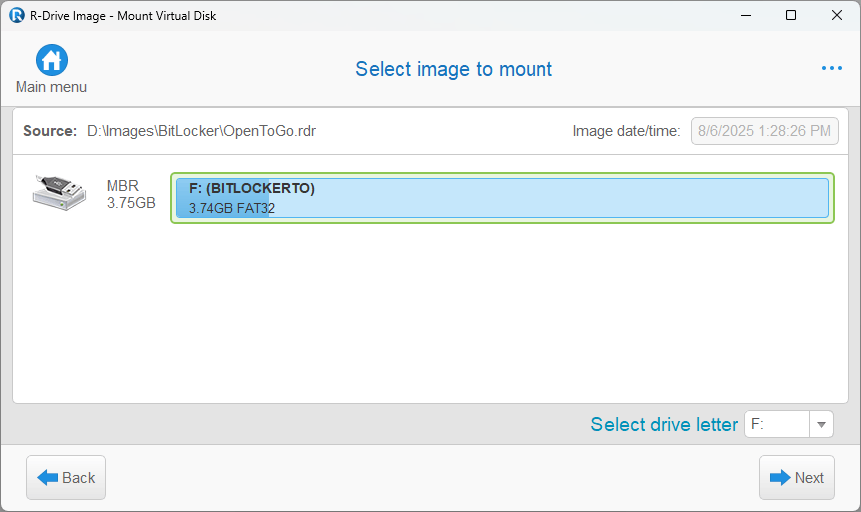Open the three-dots more options menu
Screen dimensions: 861x512
[x=831, y=68]
